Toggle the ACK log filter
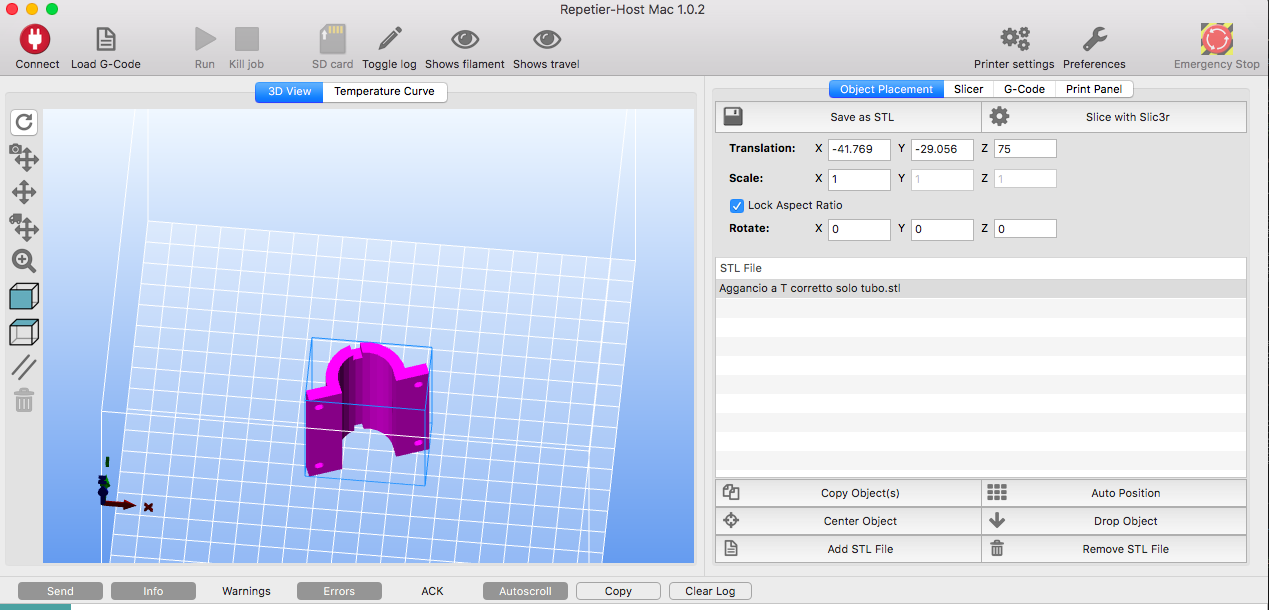The width and height of the screenshot is (1269, 610). point(432,591)
